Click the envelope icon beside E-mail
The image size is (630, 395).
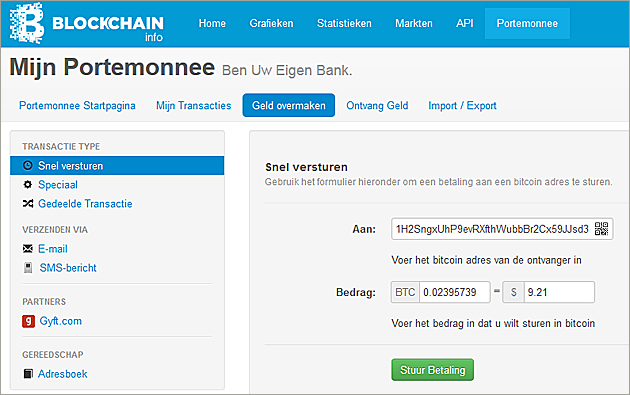coord(28,249)
